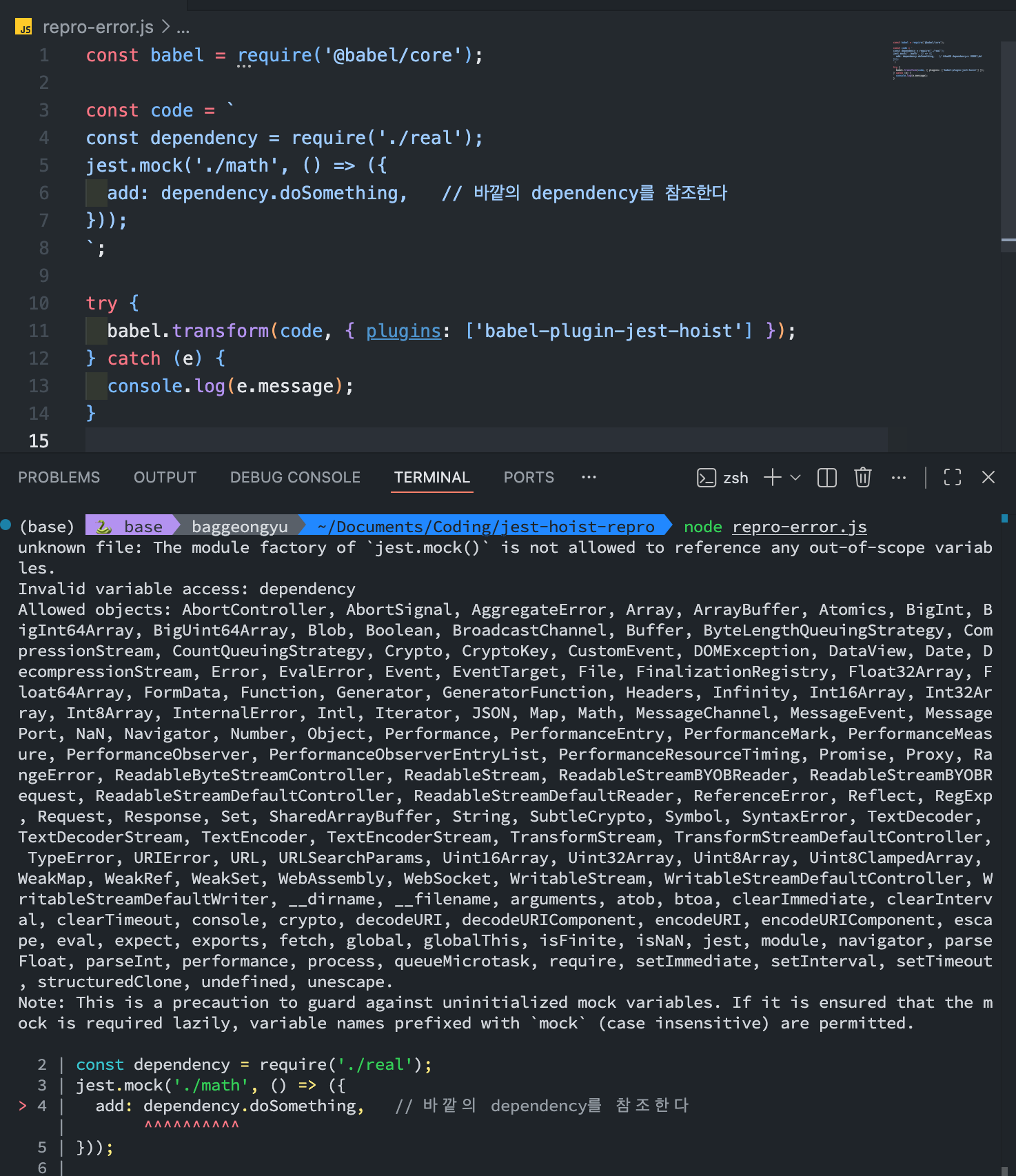Viewport: 1016px width, 1176px height.
Task: Click the code minimap thumbnail
Action: pos(937,61)
